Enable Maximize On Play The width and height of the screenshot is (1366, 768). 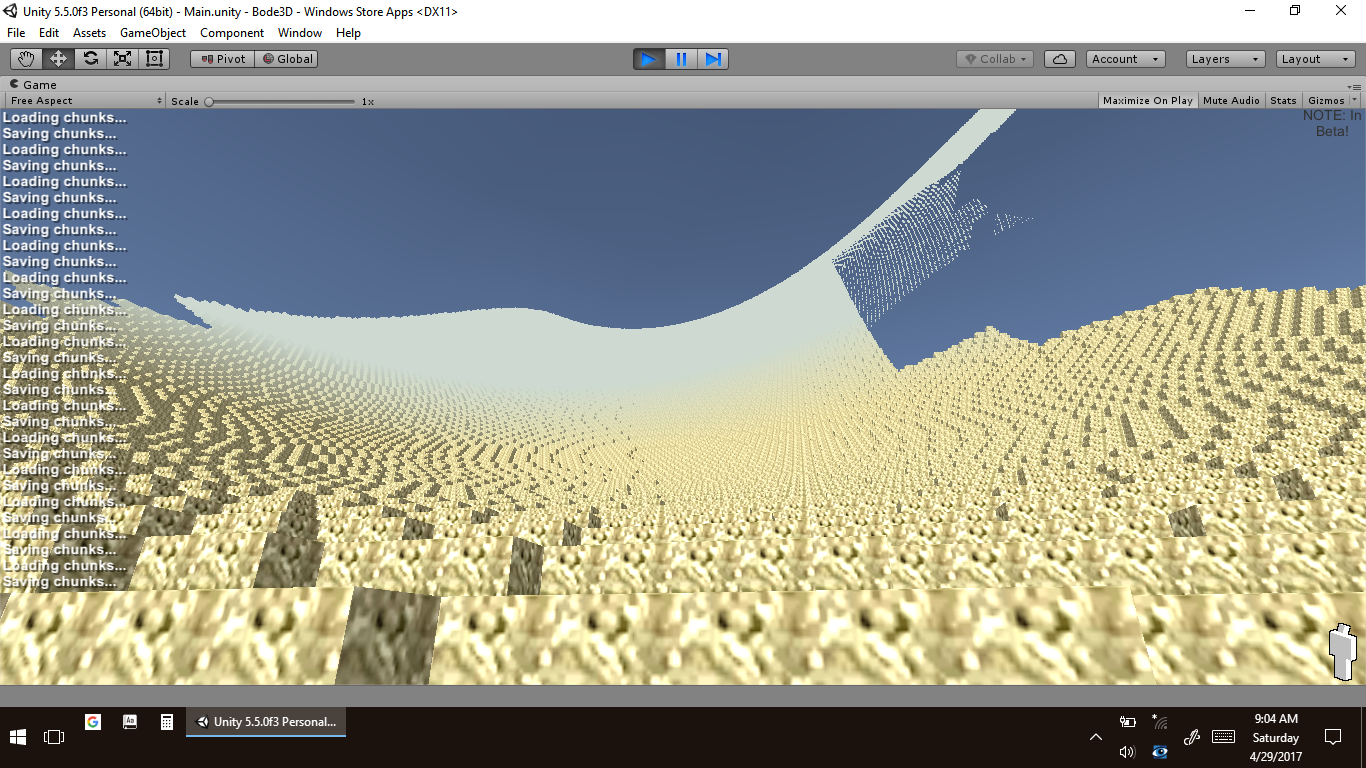[1147, 101]
